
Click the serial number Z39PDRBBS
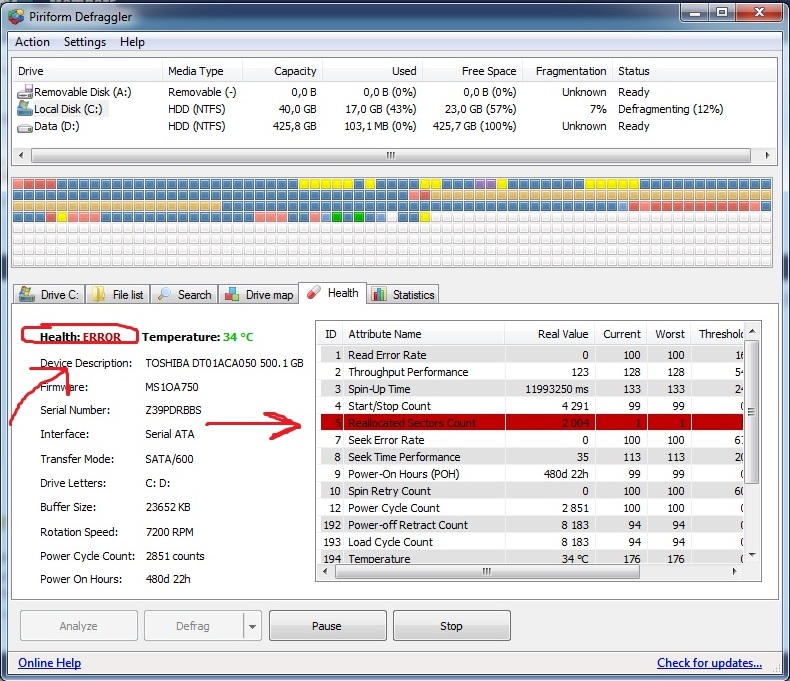(173, 410)
